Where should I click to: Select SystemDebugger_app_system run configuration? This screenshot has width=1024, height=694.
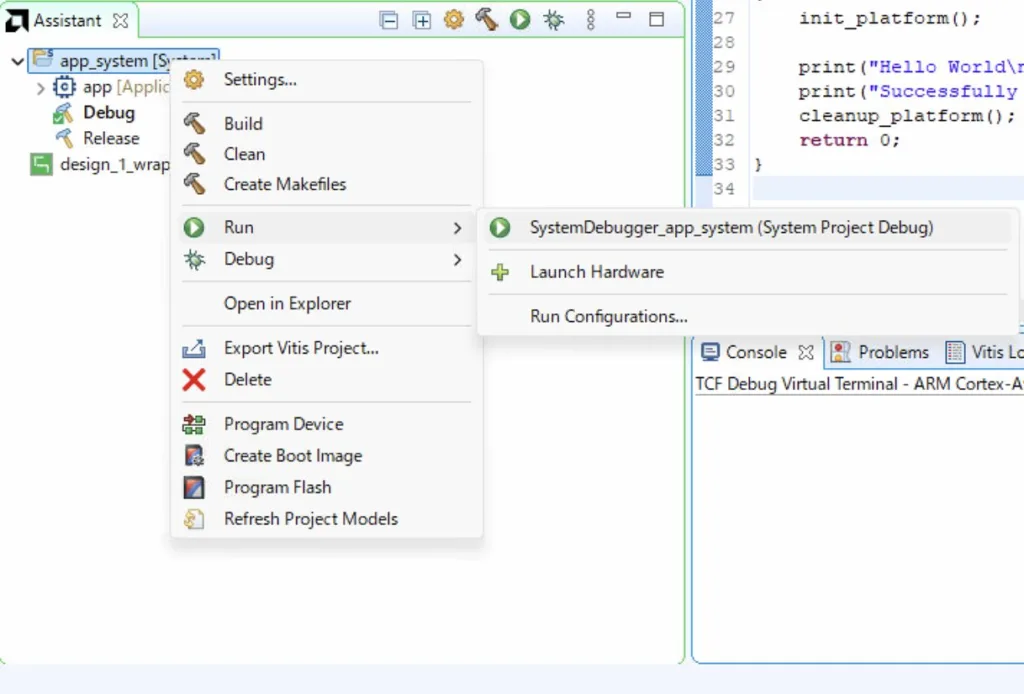point(730,228)
